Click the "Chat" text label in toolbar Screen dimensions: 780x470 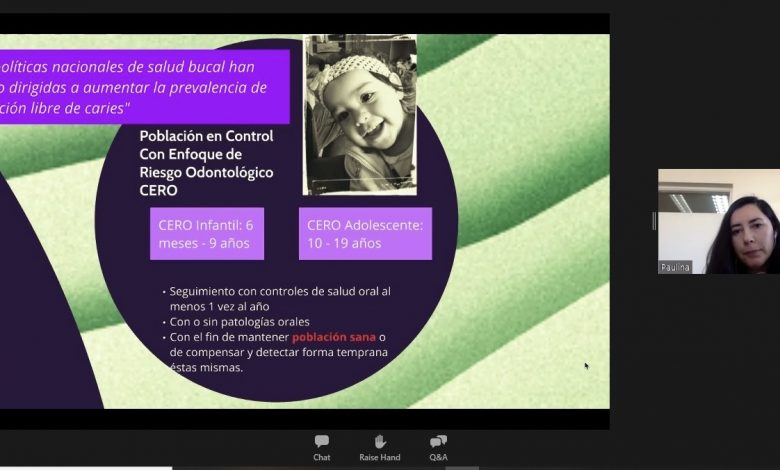point(321,457)
